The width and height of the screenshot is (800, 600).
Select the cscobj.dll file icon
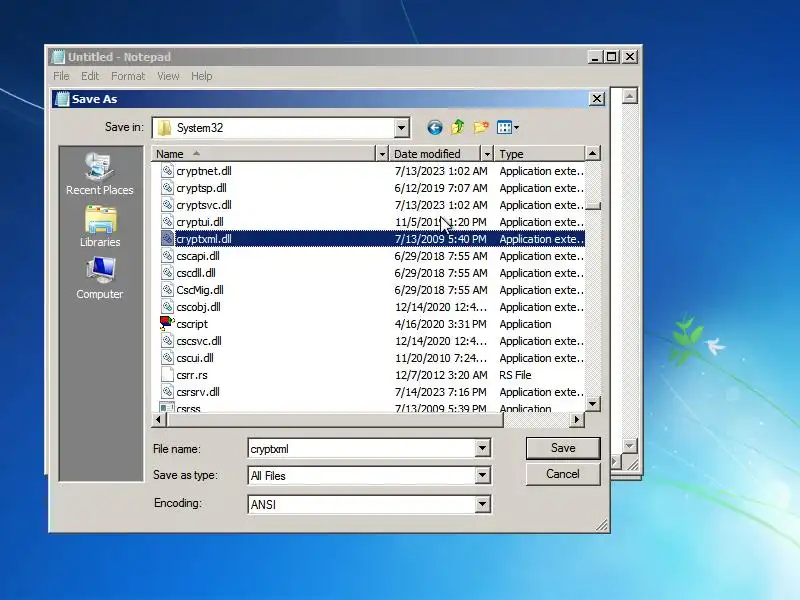coord(167,307)
